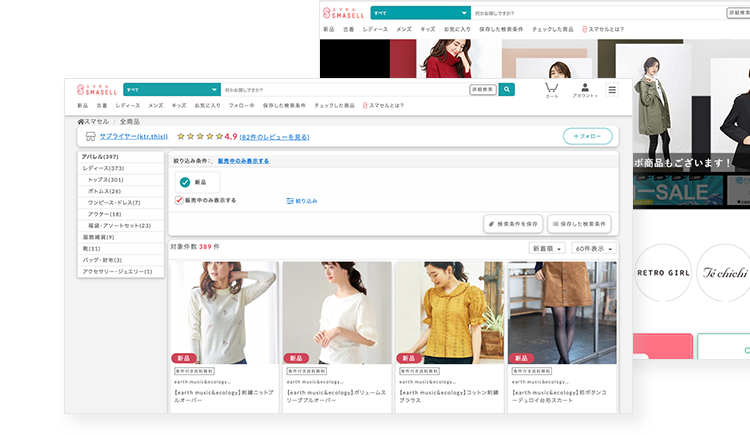Click 絞り込み link text
This screenshot has width=750, height=435.
307,201
